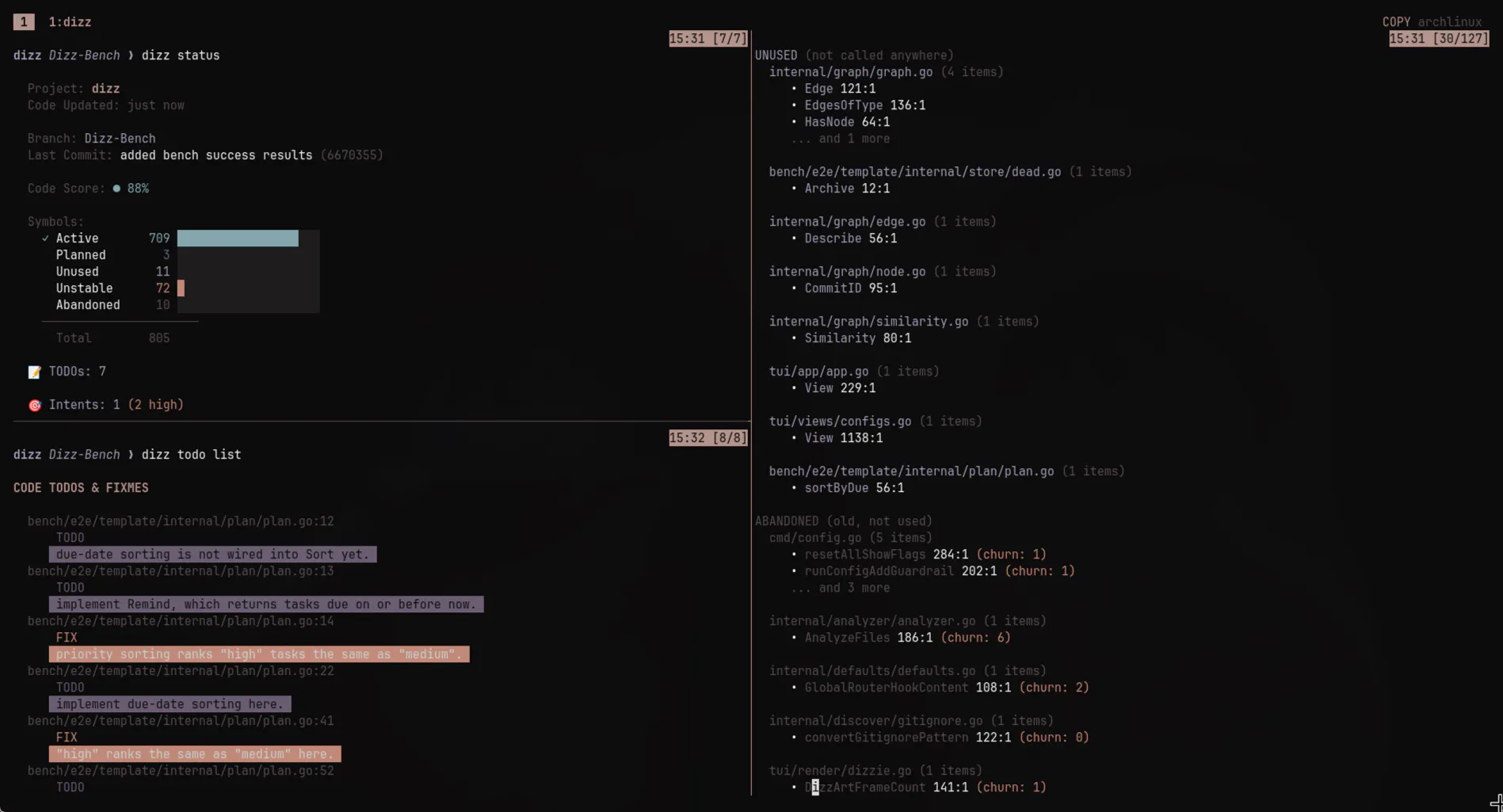Image resolution: width=1503 pixels, height=812 pixels.
Task: Click the Intents target icon
Action: tap(35, 405)
